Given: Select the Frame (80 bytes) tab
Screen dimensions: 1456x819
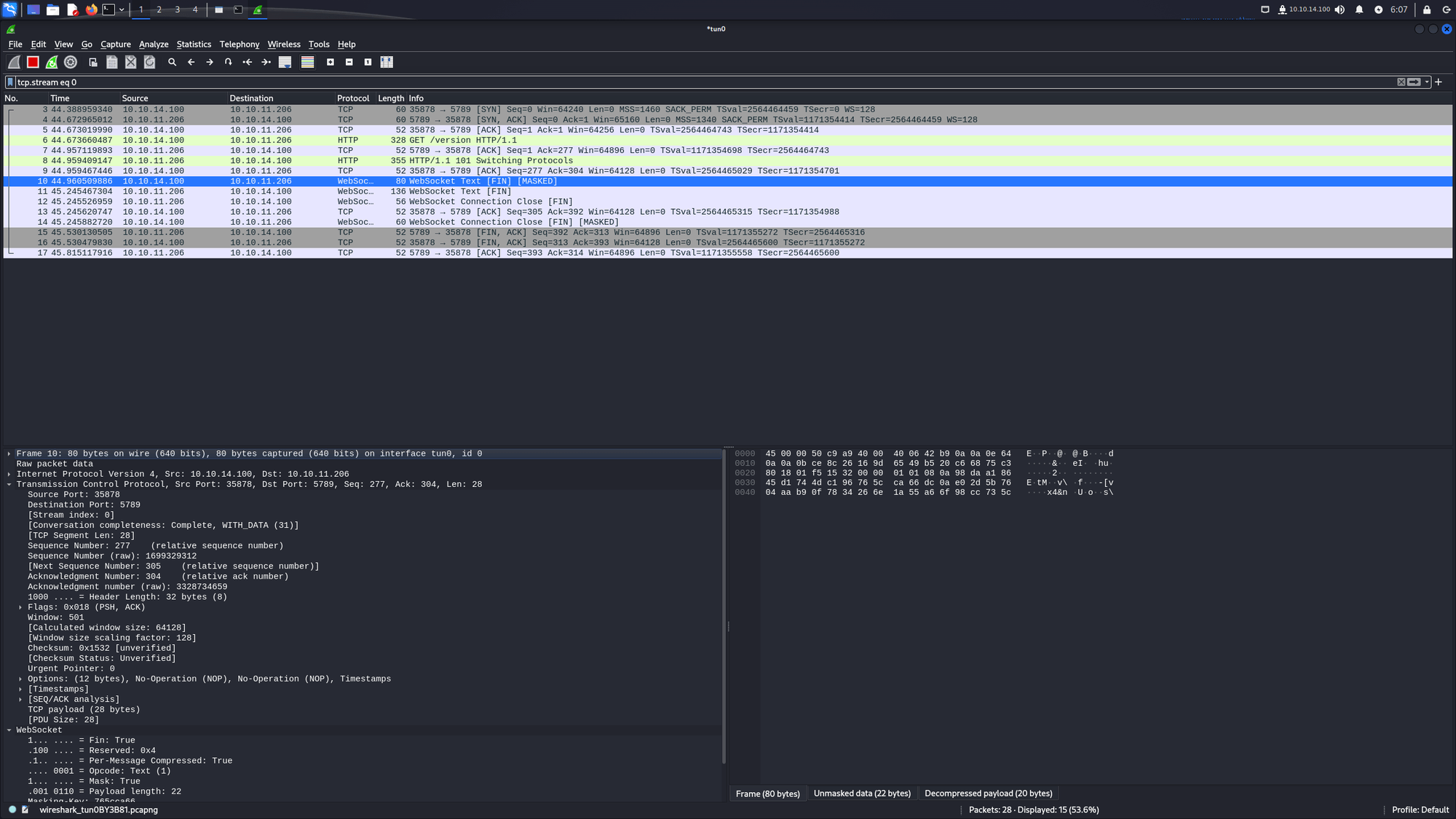Looking at the screenshot, I should tap(768, 794).
